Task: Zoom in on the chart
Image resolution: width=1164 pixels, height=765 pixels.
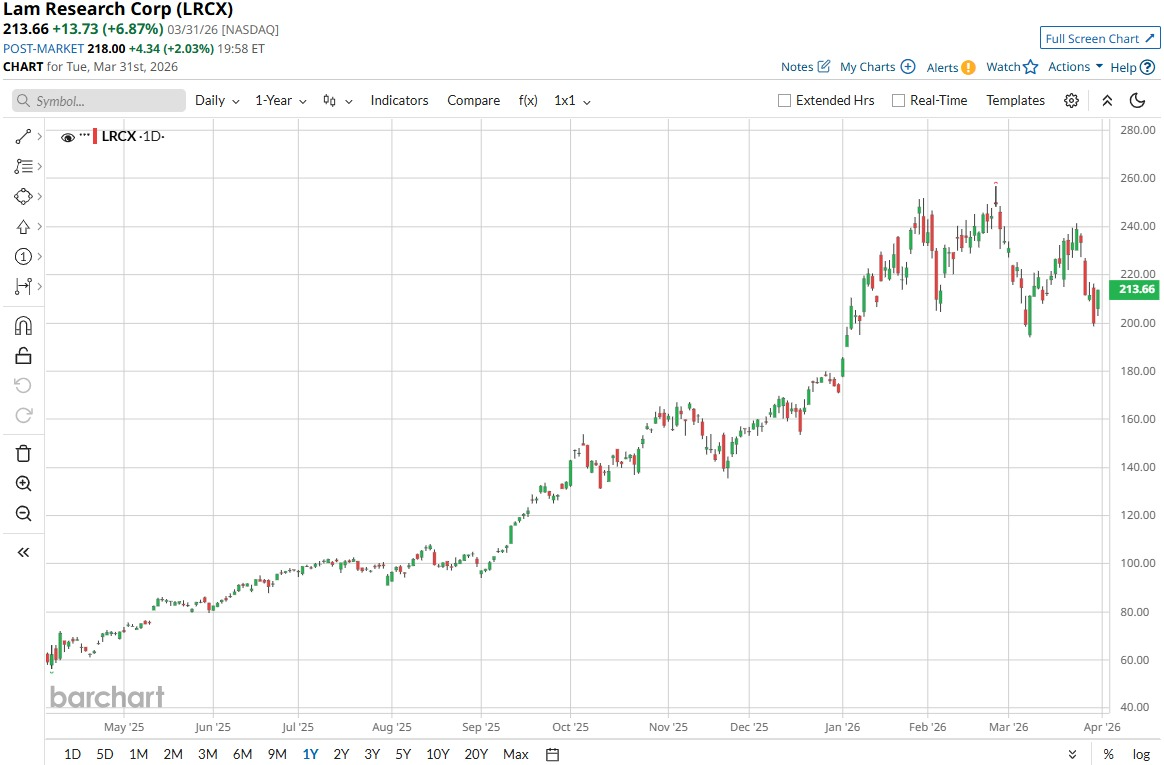Action: tap(24, 483)
